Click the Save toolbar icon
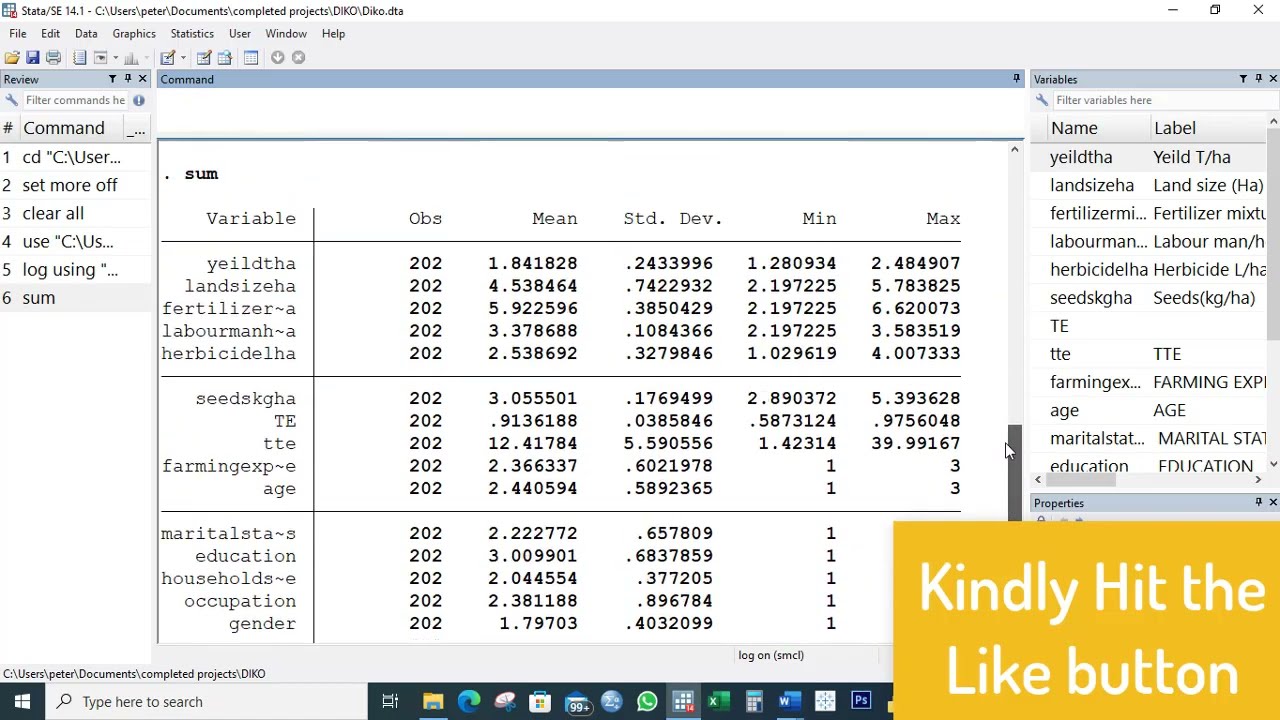 [32, 57]
